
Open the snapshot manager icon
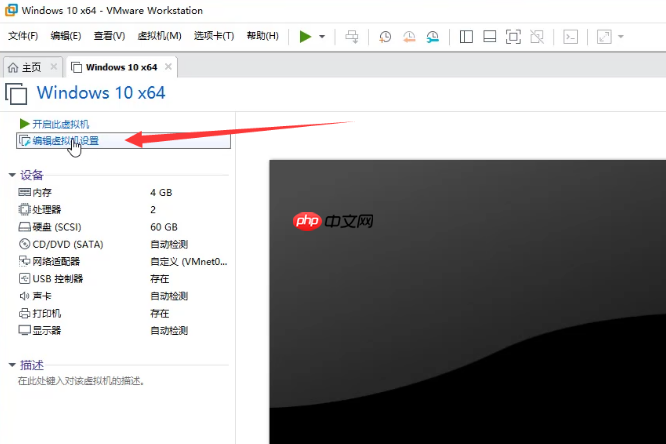tap(432, 37)
